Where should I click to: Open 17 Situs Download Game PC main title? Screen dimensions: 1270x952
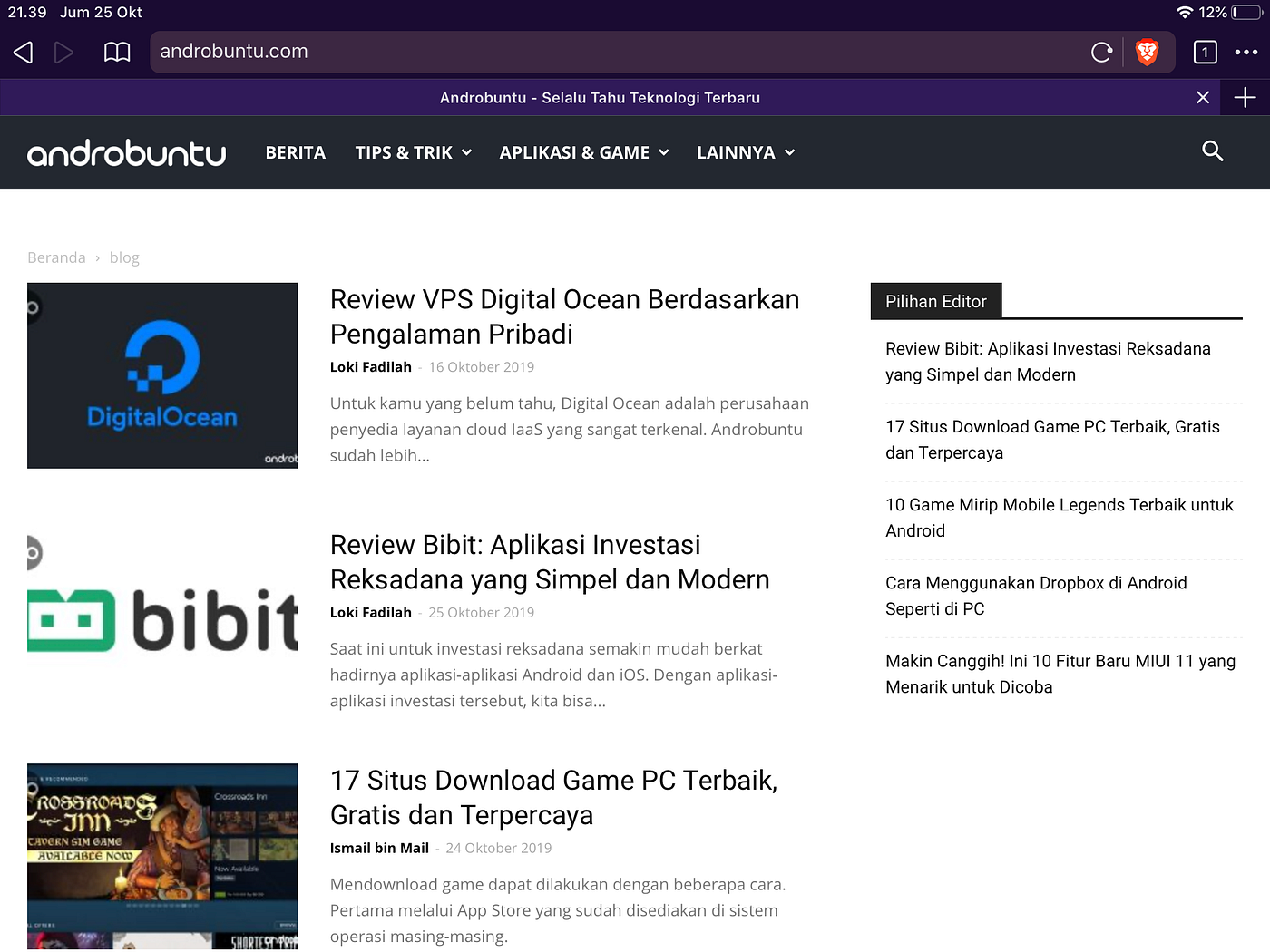coord(554,797)
